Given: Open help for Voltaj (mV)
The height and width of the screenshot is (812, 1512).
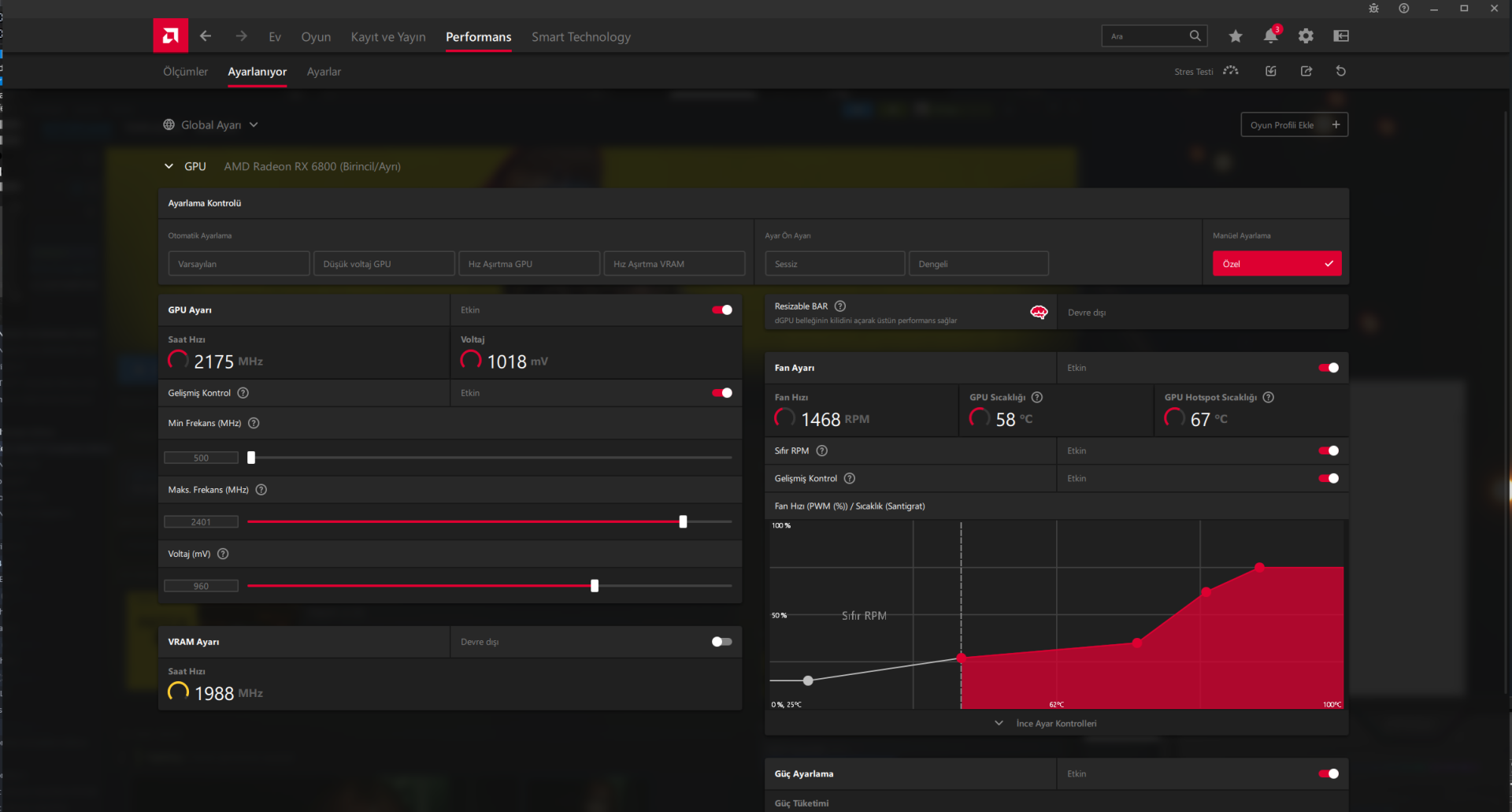Looking at the screenshot, I should [x=223, y=554].
